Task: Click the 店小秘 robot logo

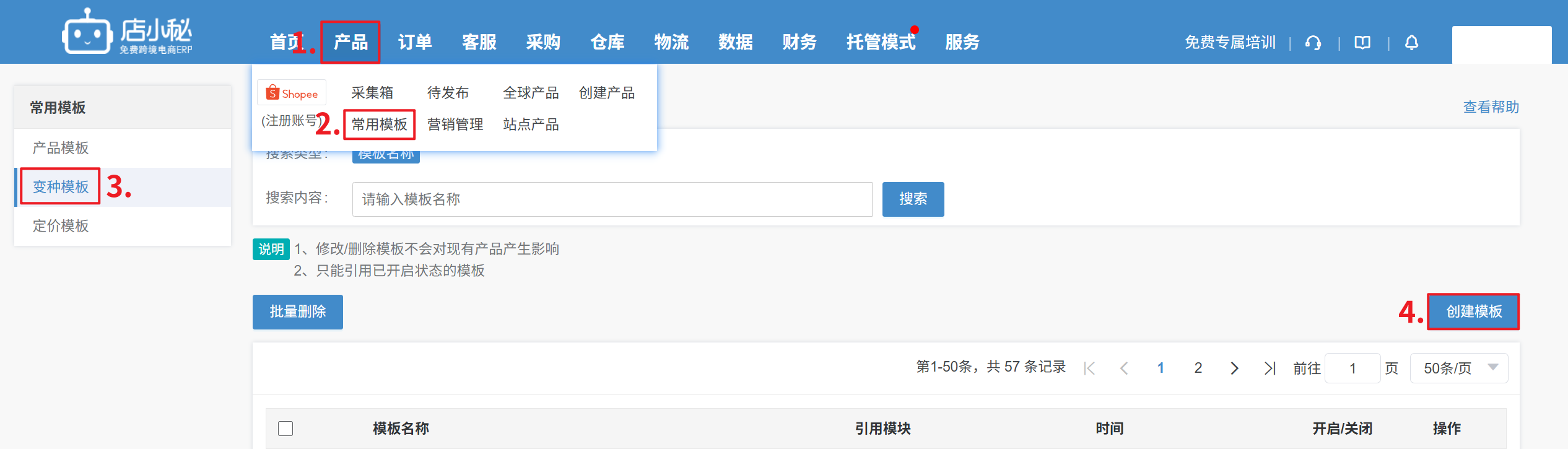Action: click(87, 32)
